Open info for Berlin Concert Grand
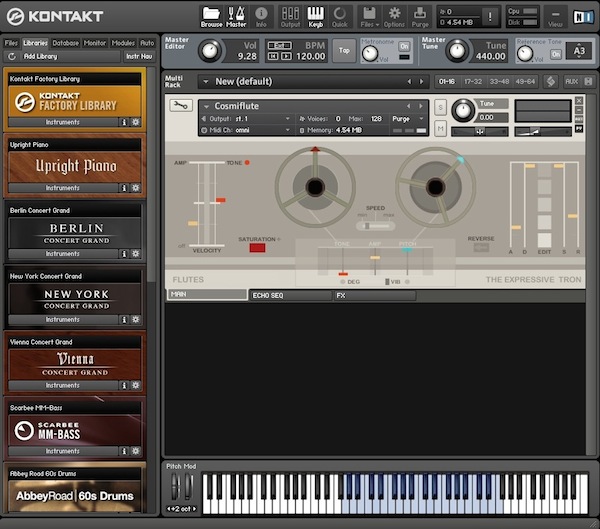This screenshot has height=529, width=600. 124,254
